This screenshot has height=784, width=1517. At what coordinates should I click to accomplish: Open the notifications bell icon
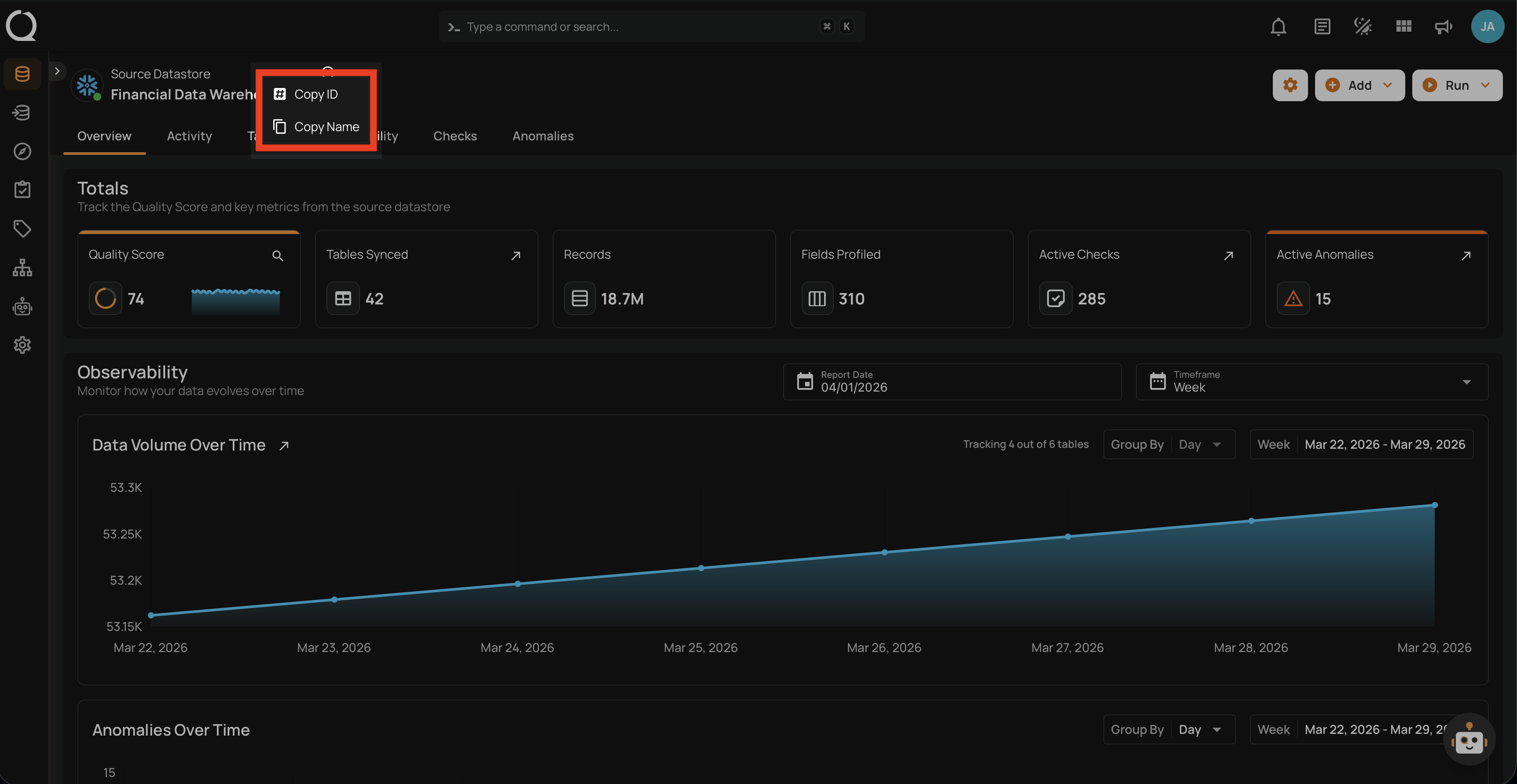click(x=1278, y=26)
